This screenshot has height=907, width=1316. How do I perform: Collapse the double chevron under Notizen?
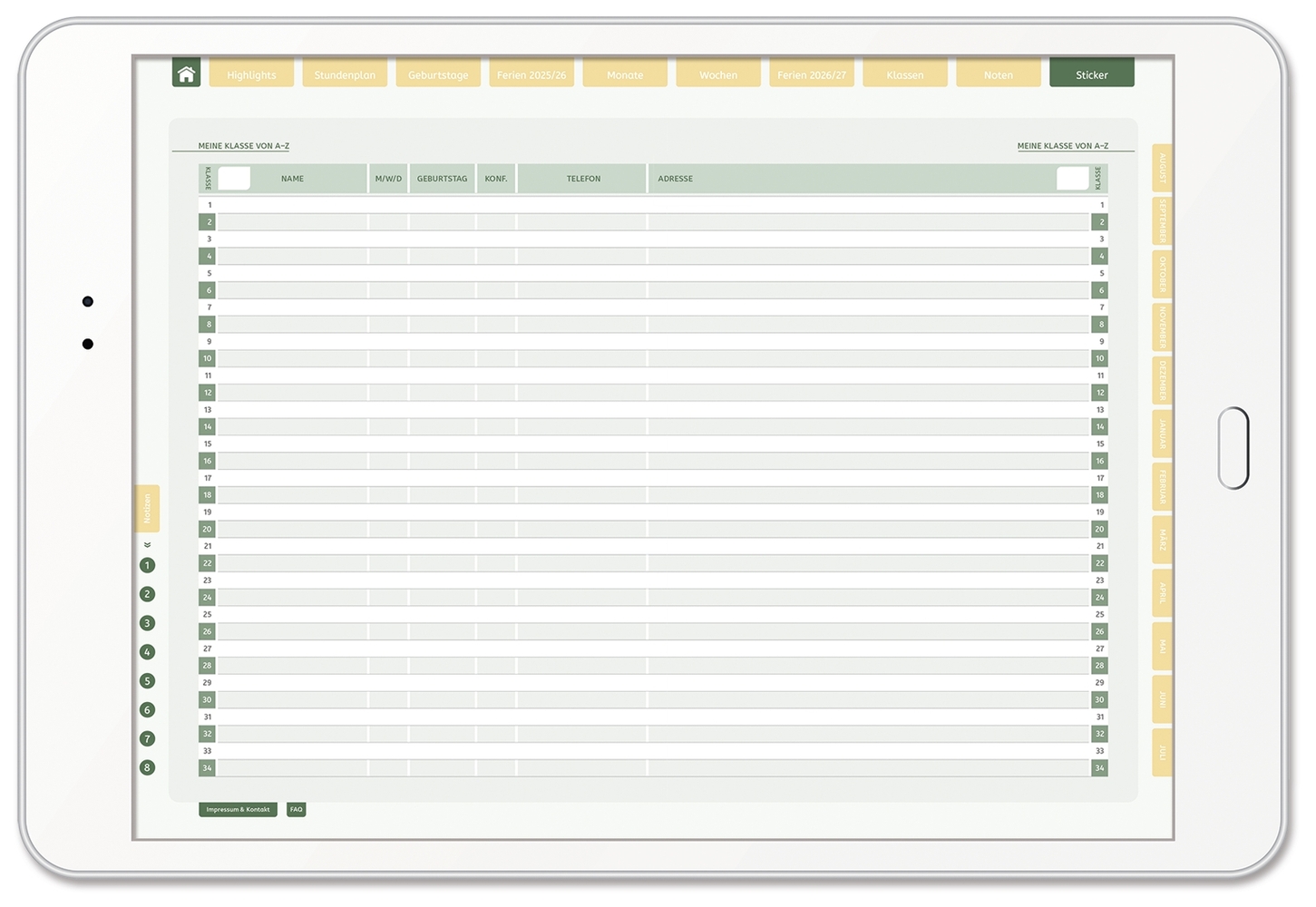point(147,545)
